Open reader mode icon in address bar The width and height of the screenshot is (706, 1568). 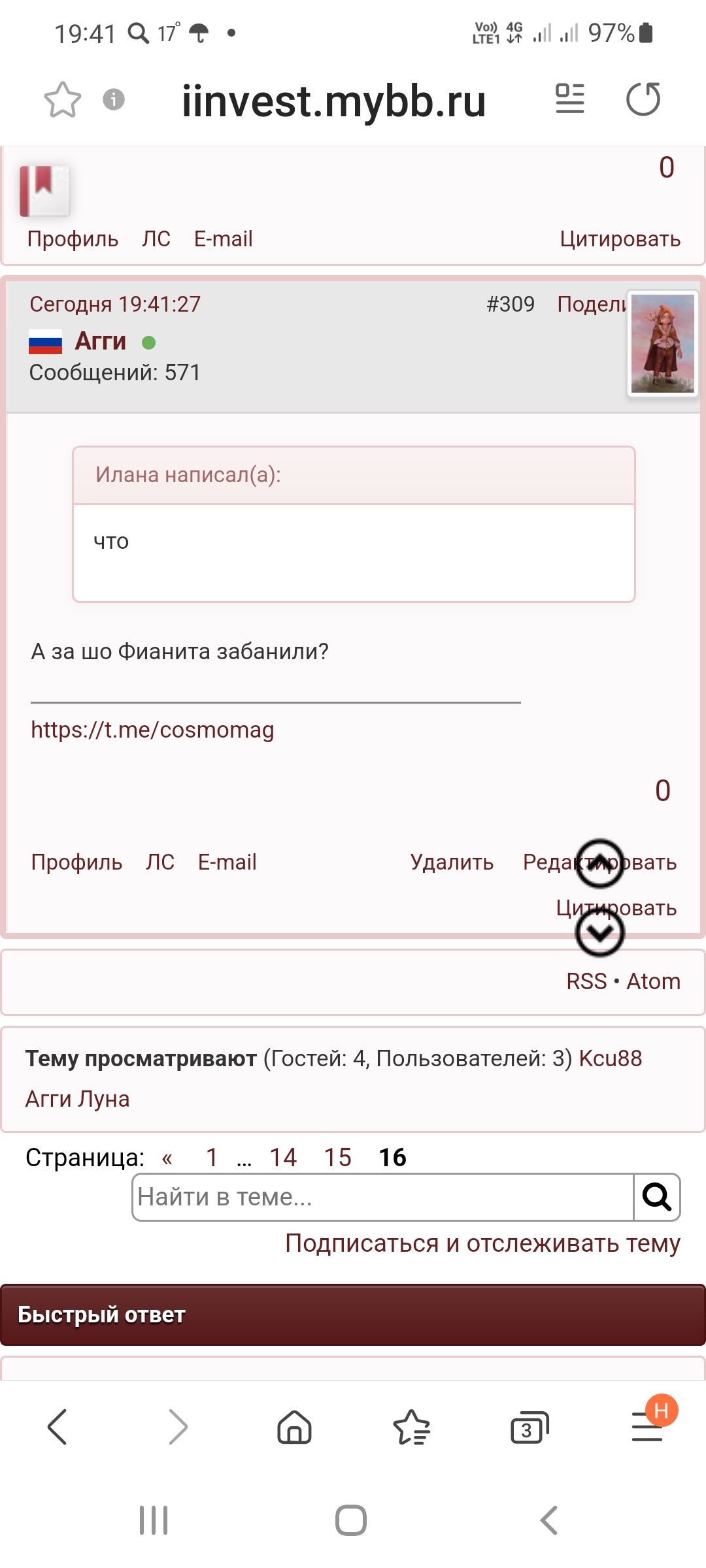coord(570,99)
